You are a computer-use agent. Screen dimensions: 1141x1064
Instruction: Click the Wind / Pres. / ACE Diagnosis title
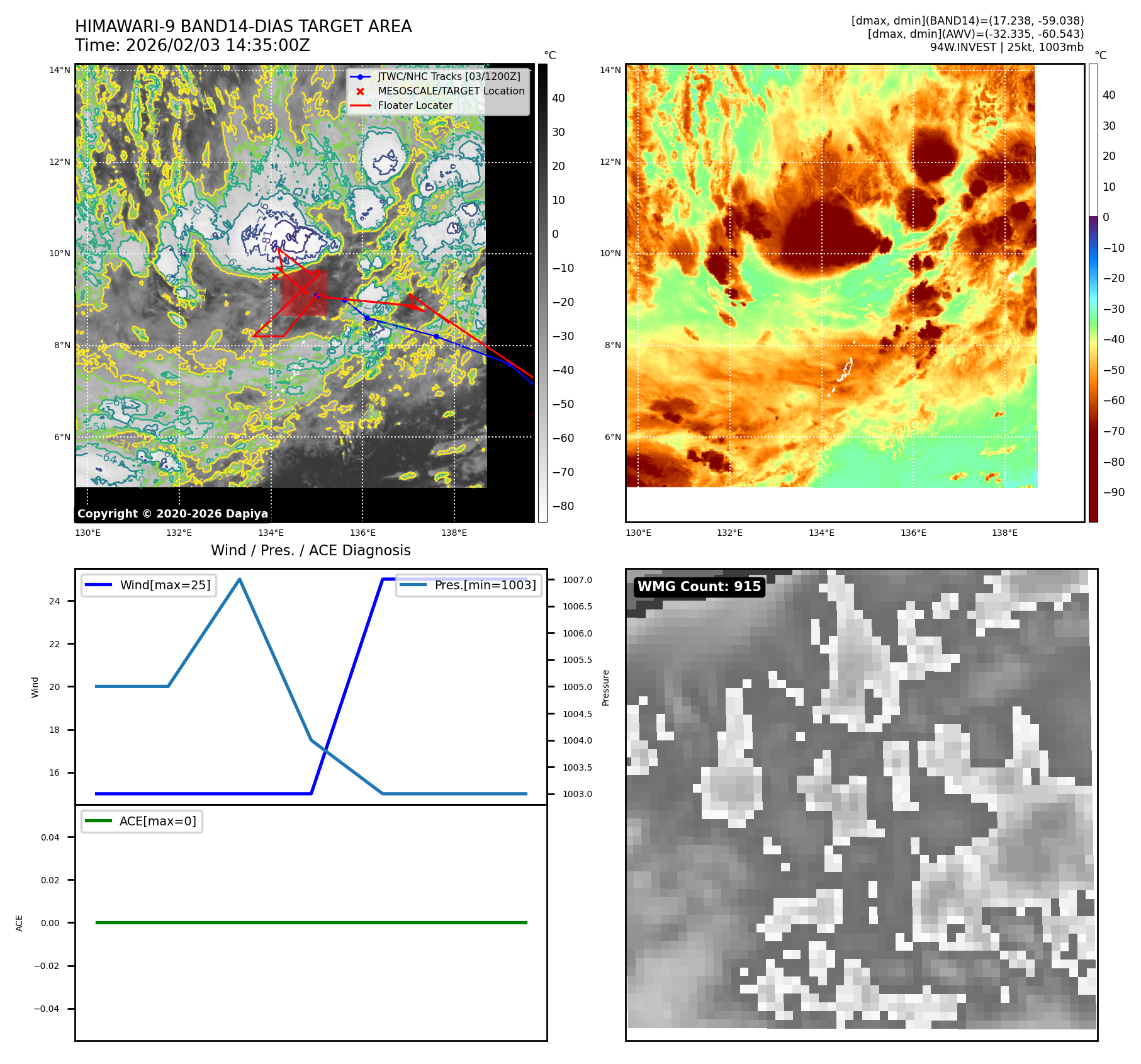(310, 550)
